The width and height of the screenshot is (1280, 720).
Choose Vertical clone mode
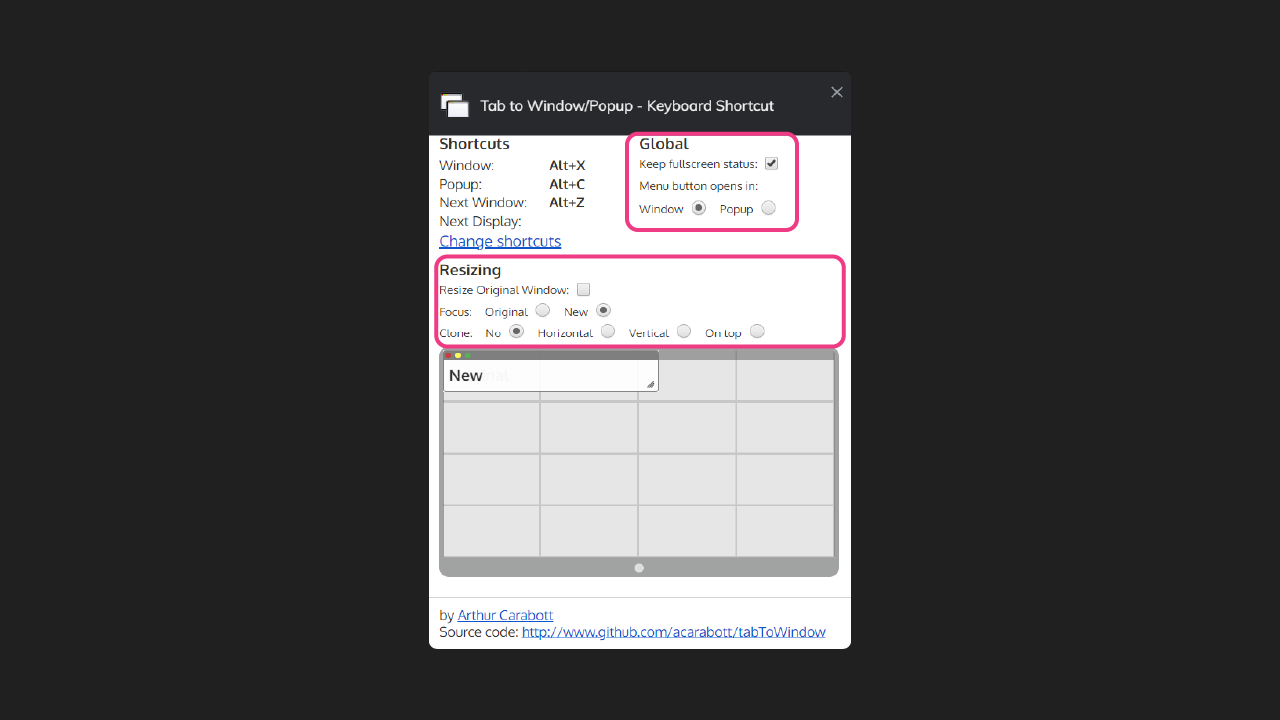[683, 331]
